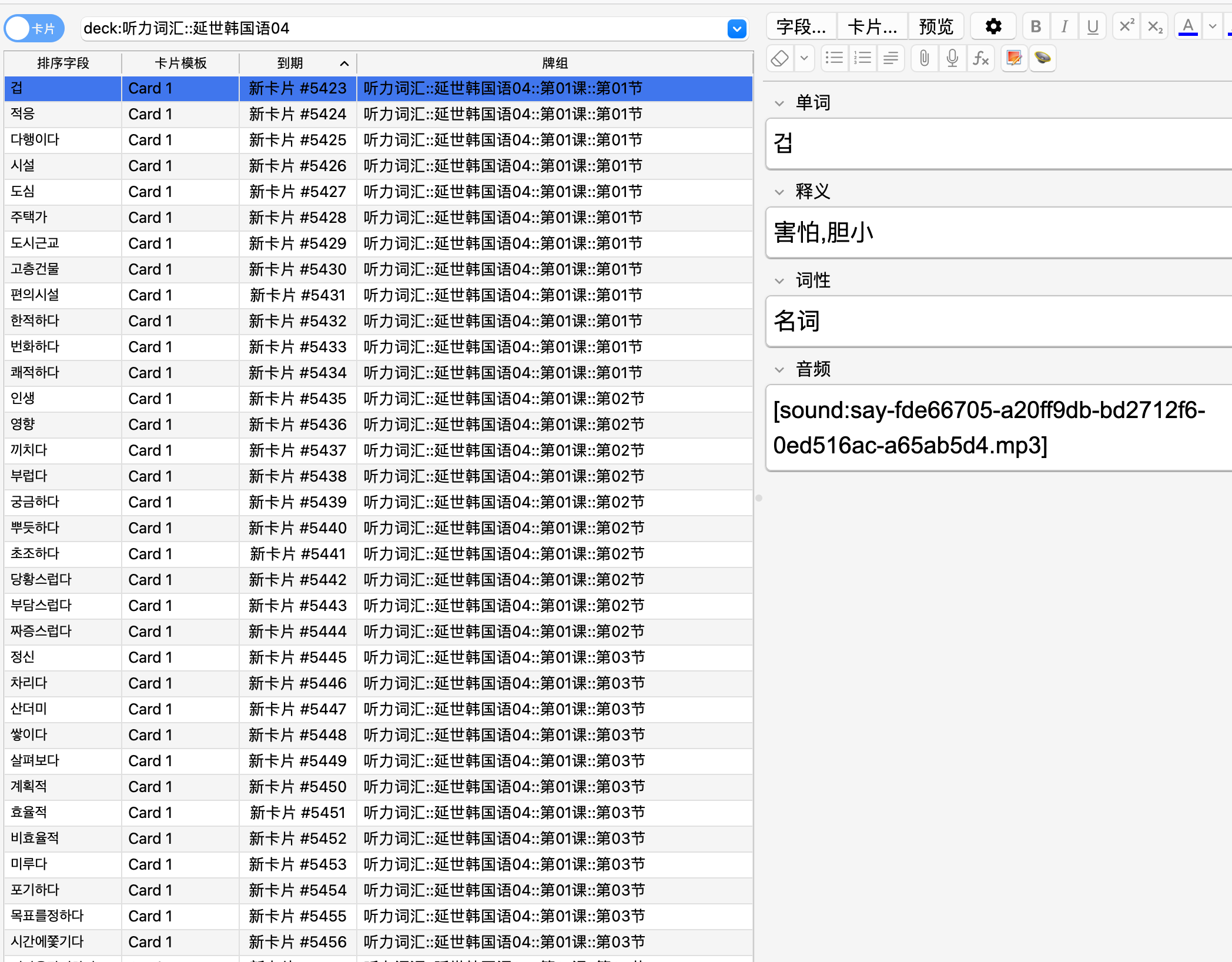1232x962 pixels.
Task: Toggle the 卡片 cards/notes switch
Action: click(x=34, y=28)
